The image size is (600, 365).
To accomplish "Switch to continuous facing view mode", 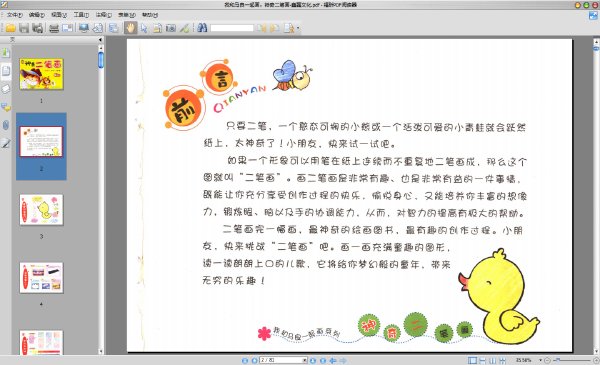I will [x=502, y=360].
